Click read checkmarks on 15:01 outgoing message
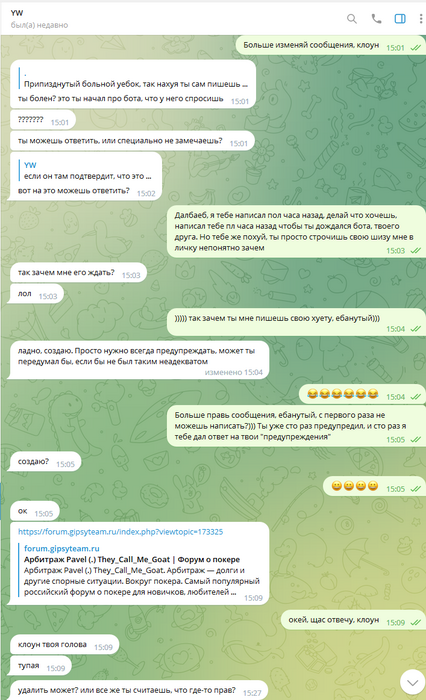This screenshot has width=426, height=700. 415,48
